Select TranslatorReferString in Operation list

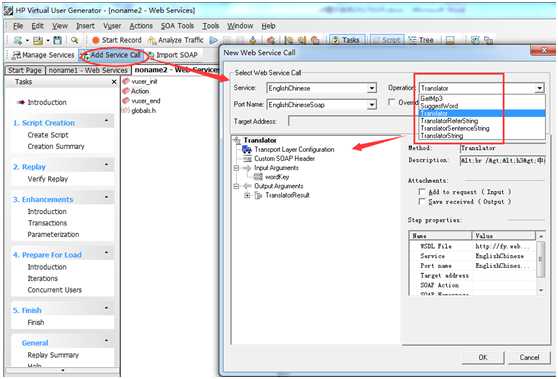[482, 121]
